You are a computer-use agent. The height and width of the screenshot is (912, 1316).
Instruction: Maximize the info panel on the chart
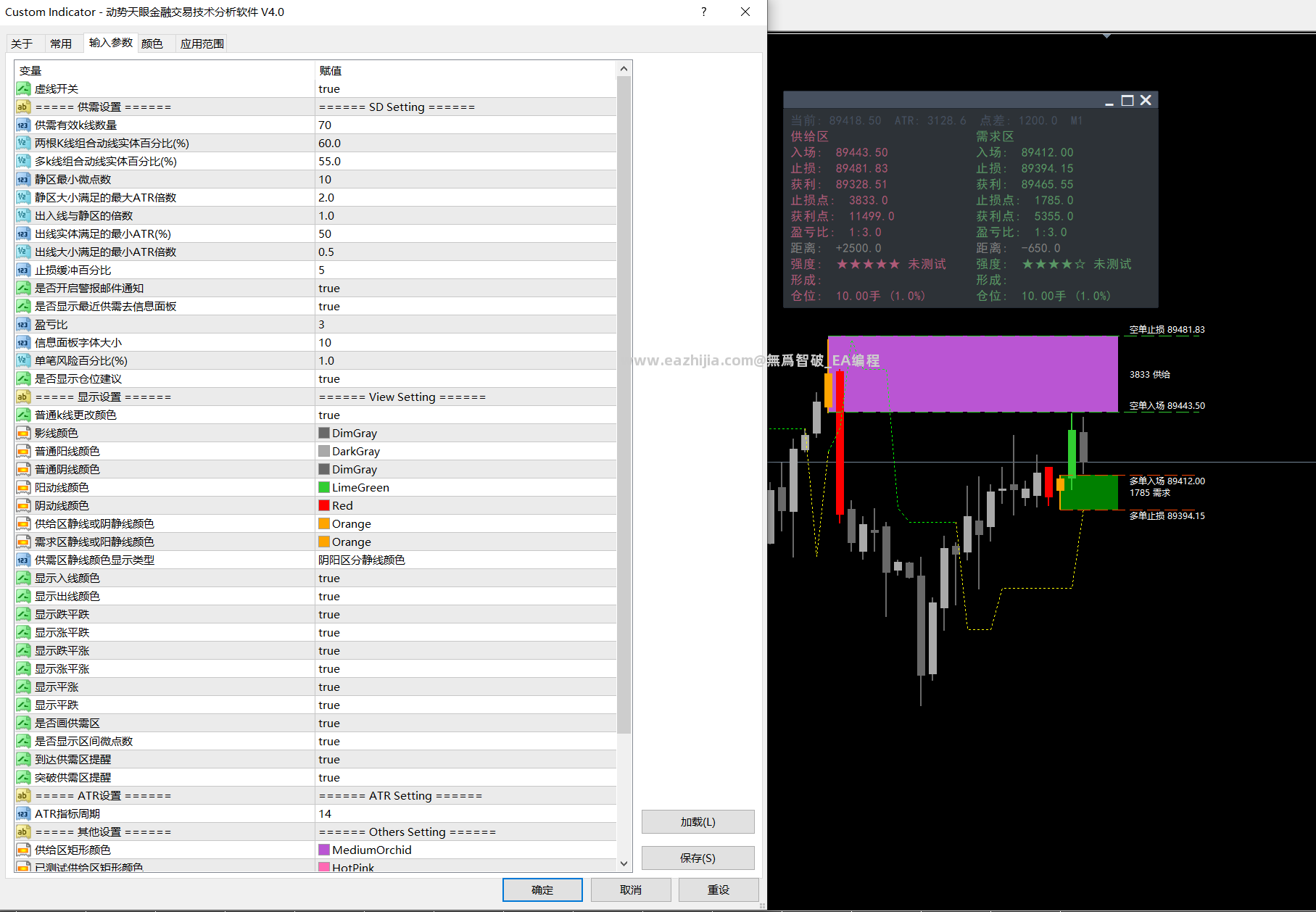tap(1127, 100)
